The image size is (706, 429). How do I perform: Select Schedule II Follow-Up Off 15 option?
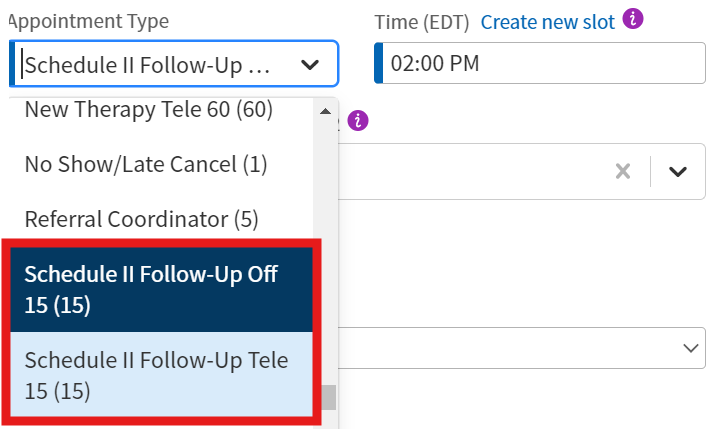pyautogui.click(x=151, y=288)
